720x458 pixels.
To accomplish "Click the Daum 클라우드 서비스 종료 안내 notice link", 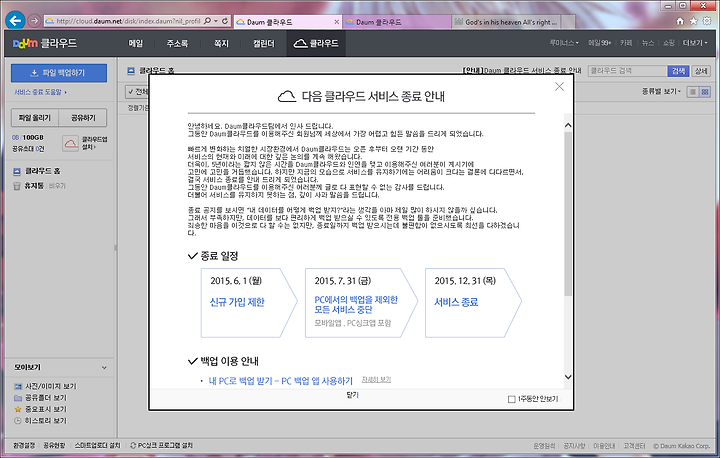I will point(522,71).
